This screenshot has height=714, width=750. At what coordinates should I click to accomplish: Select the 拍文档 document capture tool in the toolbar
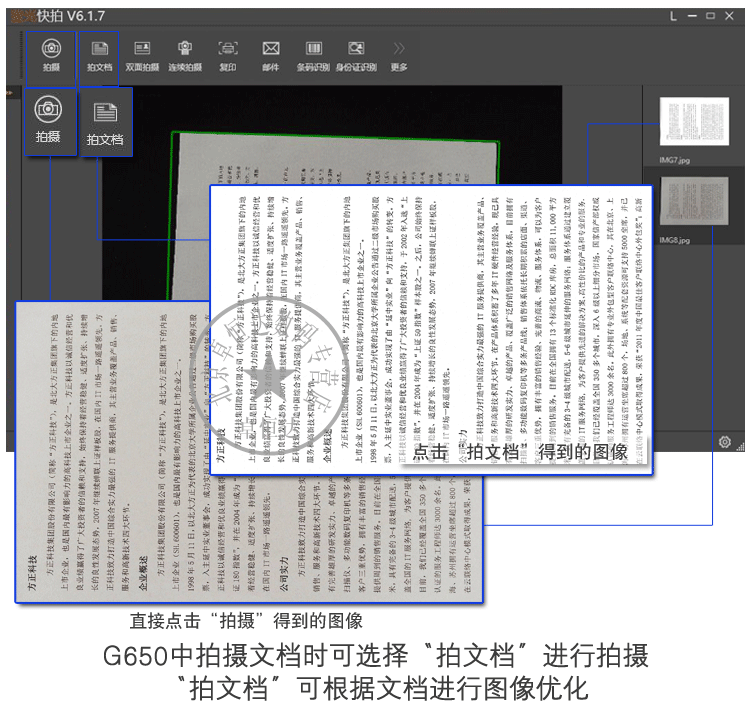coord(98,53)
